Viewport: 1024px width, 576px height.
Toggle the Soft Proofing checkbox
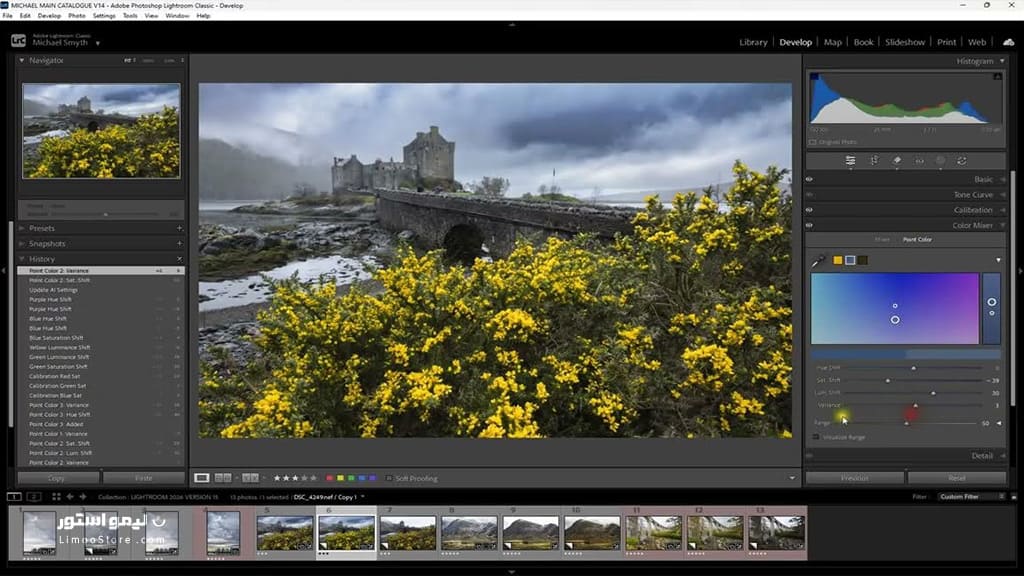(389, 478)
